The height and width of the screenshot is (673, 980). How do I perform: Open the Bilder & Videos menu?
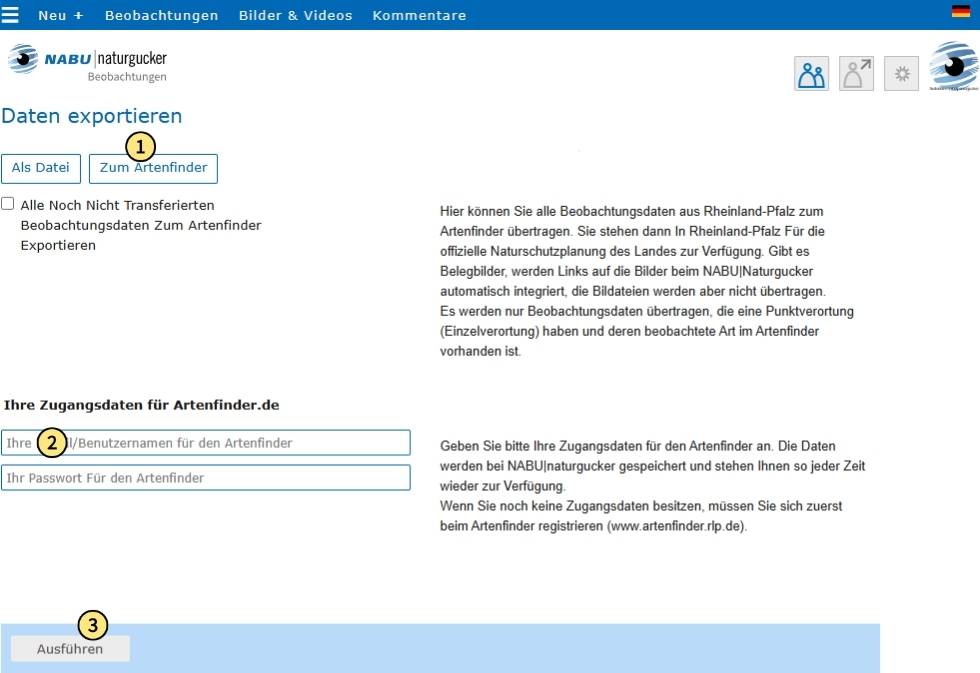click(296, 15)
